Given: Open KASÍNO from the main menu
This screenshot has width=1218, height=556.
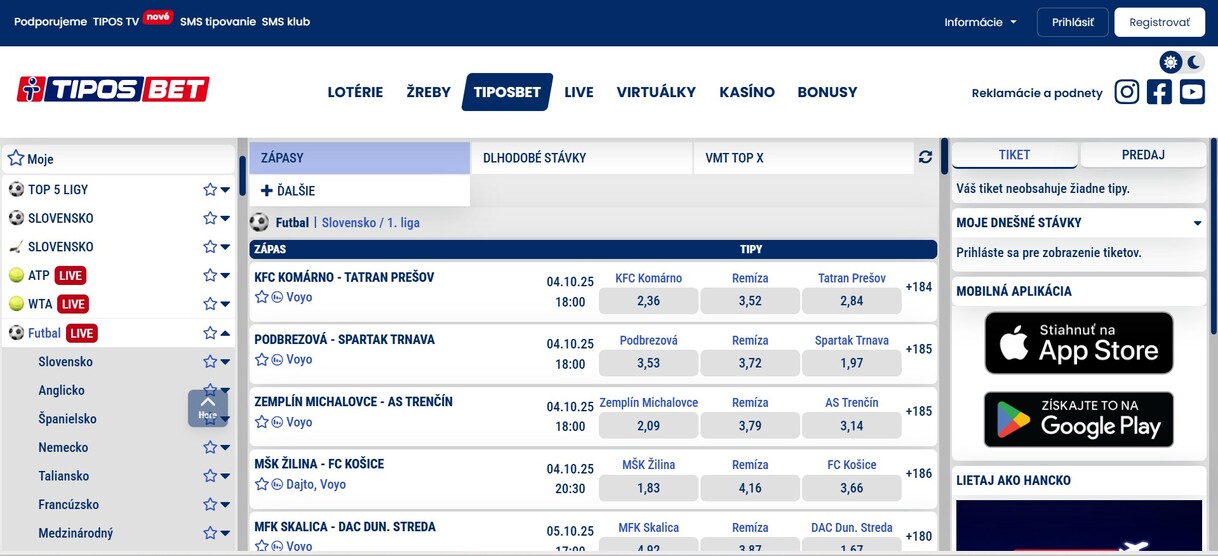Looking at the screenshot, I should (747, 92).
